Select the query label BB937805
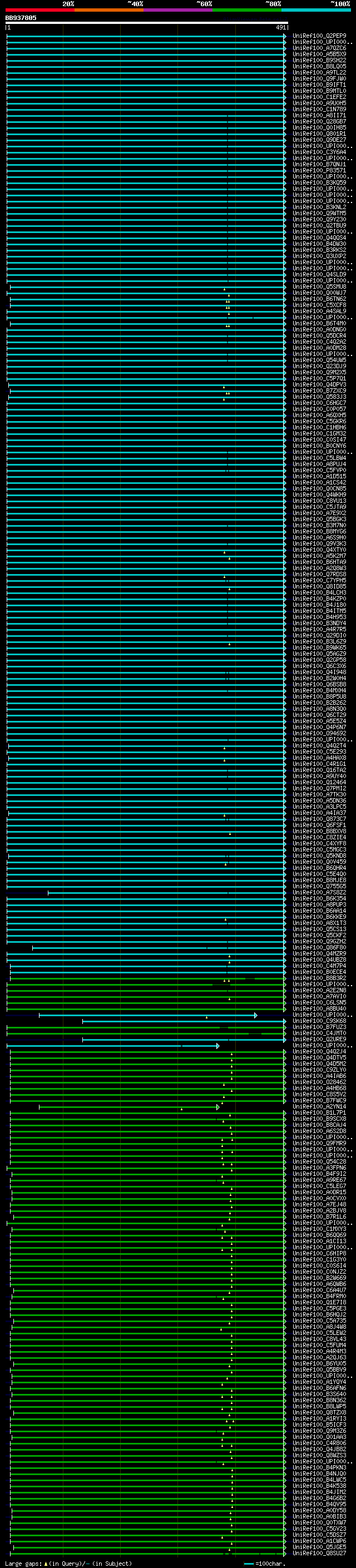The image size is (356, 1568). click(x=21, y=18)
